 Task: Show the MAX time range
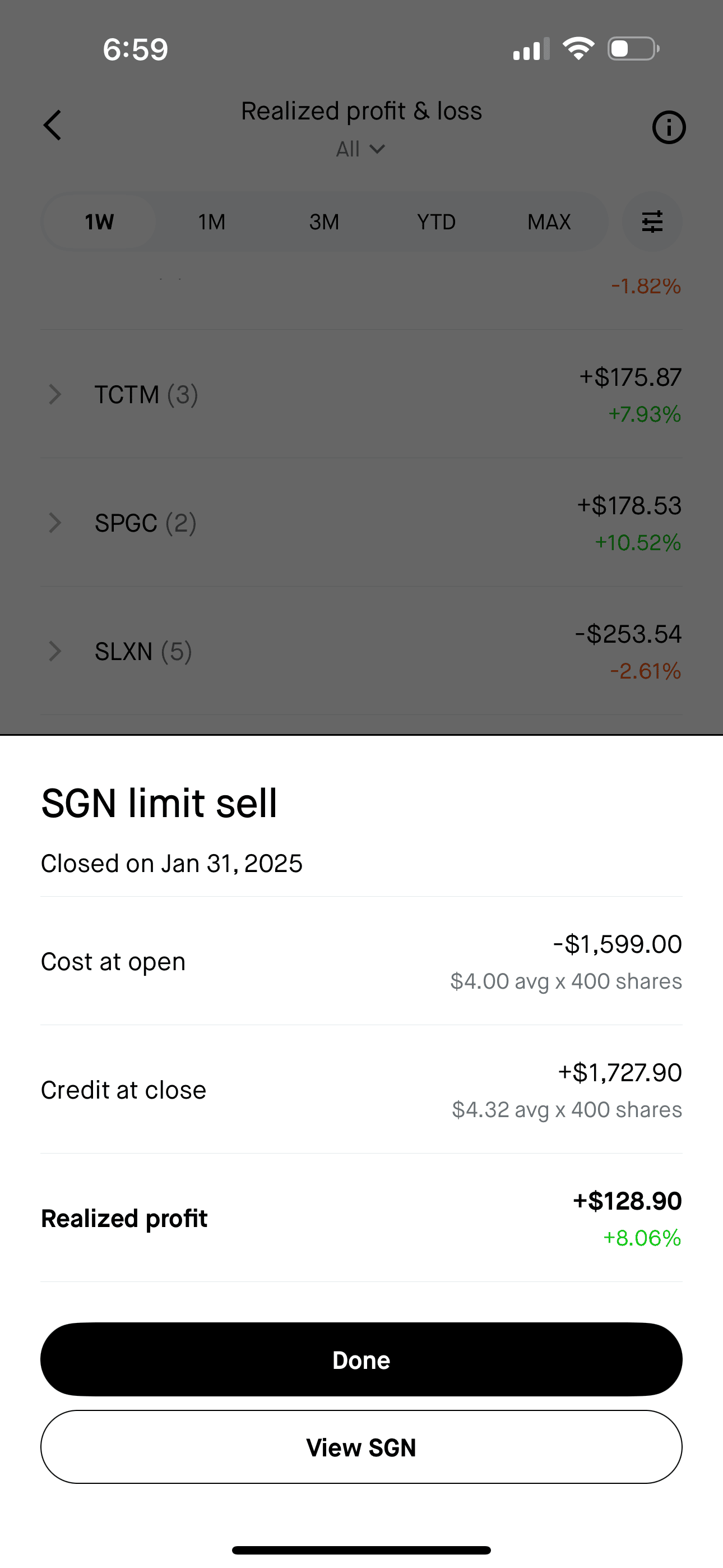(549, 222)
